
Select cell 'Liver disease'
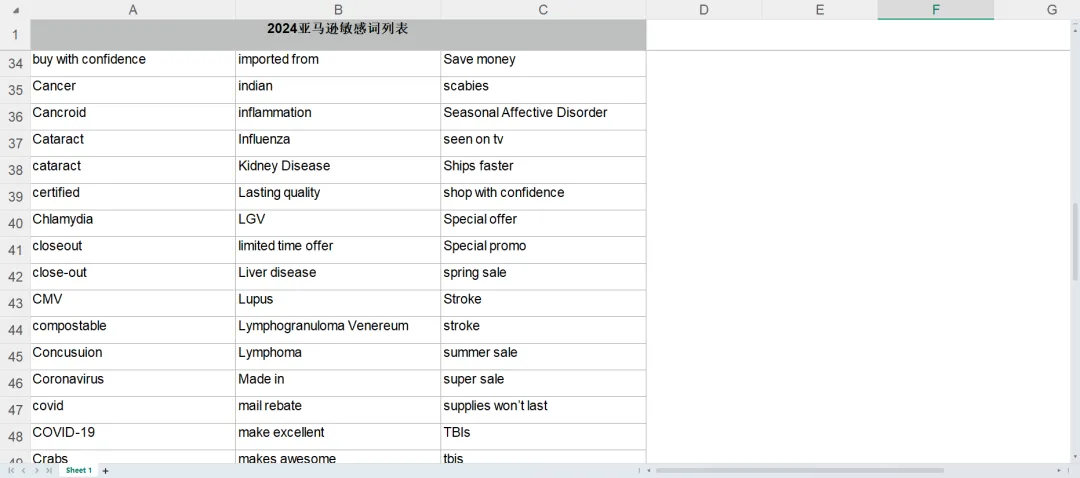pos(338,277)
